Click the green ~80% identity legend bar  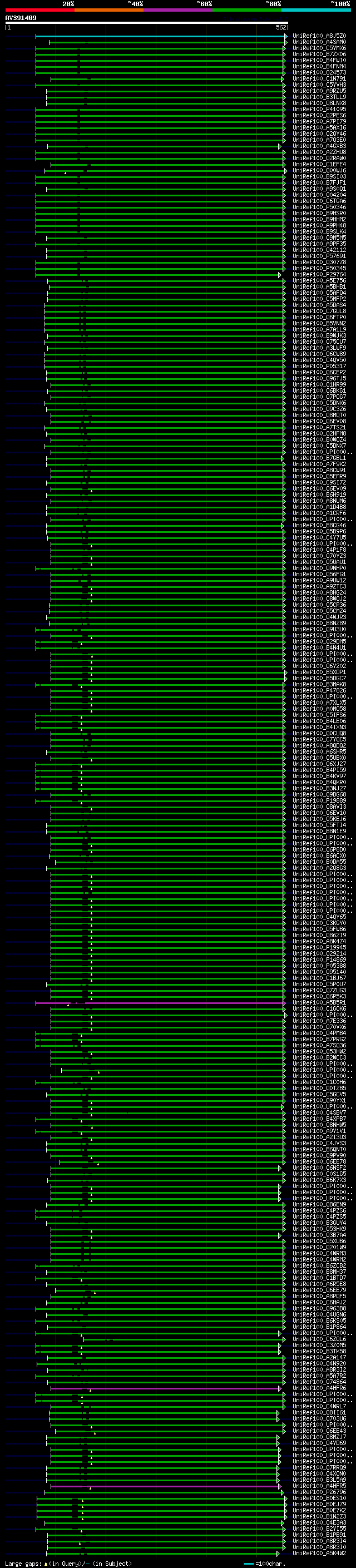point(247,10)
